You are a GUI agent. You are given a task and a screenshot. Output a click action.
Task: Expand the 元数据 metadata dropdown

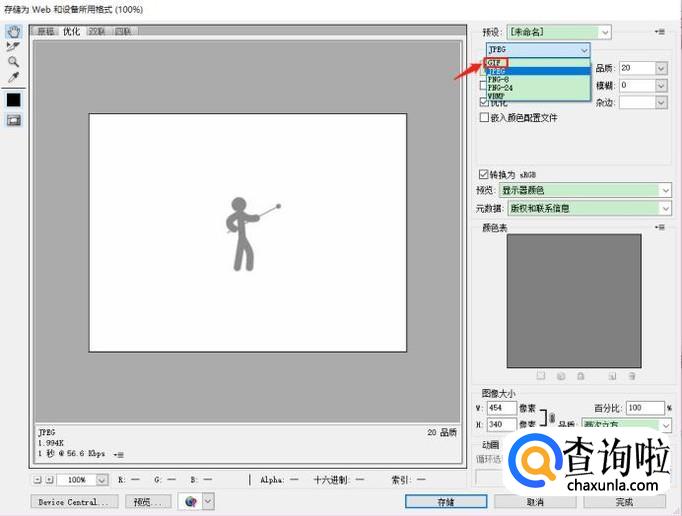click(x=588, y=208)
